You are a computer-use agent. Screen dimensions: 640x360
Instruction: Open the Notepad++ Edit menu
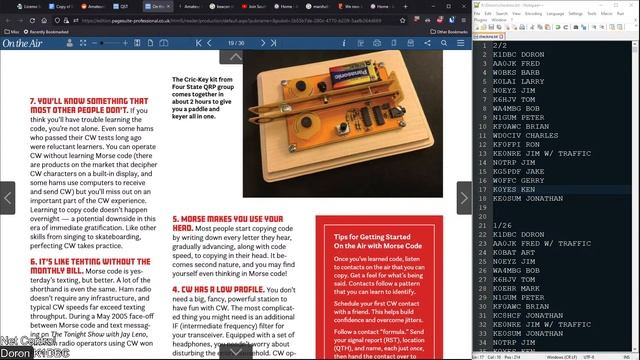click(488, 13)
